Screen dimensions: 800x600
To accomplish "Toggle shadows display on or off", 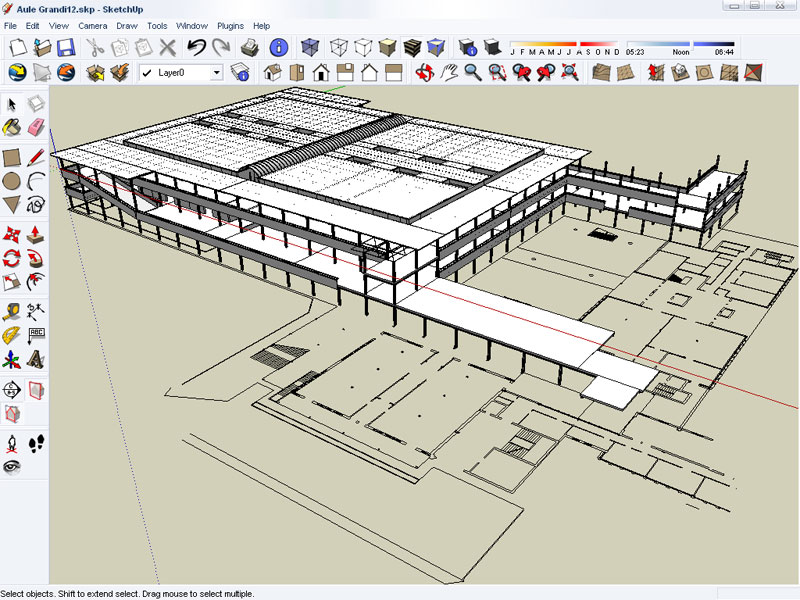I will click(x=491, y=47).
